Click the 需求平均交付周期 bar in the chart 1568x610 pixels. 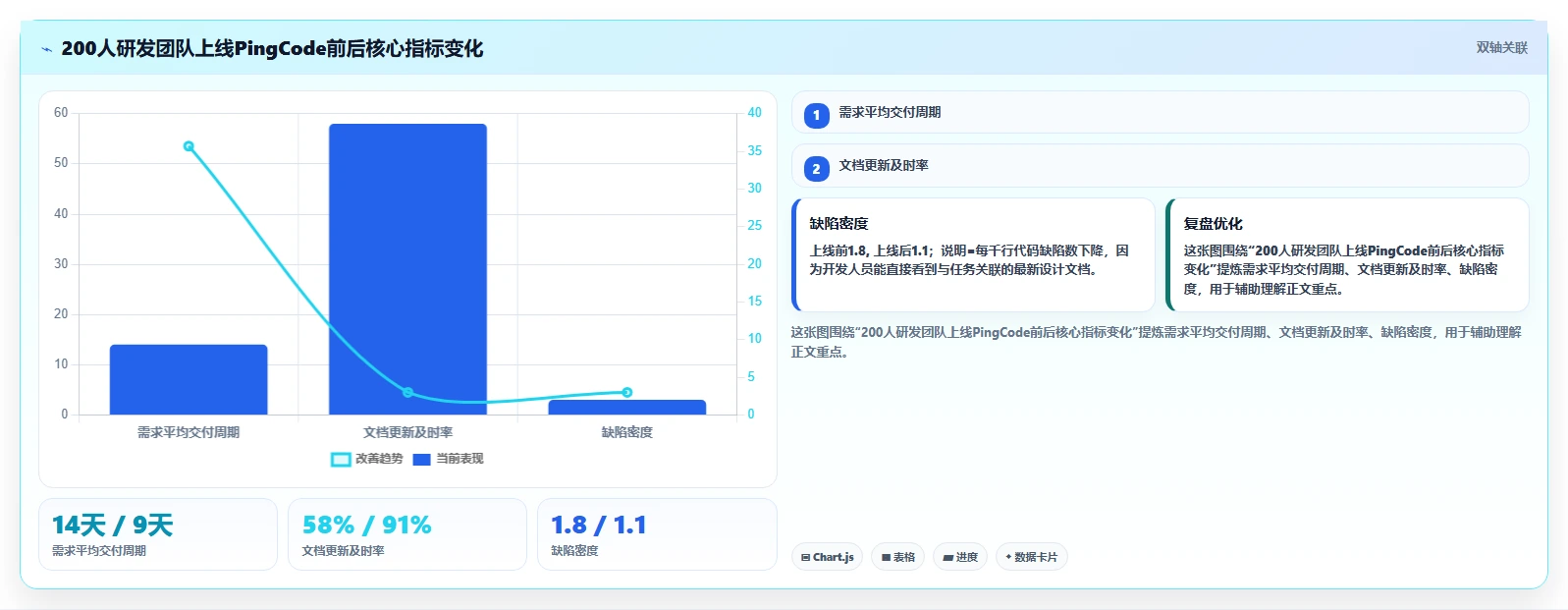point(189,379)
